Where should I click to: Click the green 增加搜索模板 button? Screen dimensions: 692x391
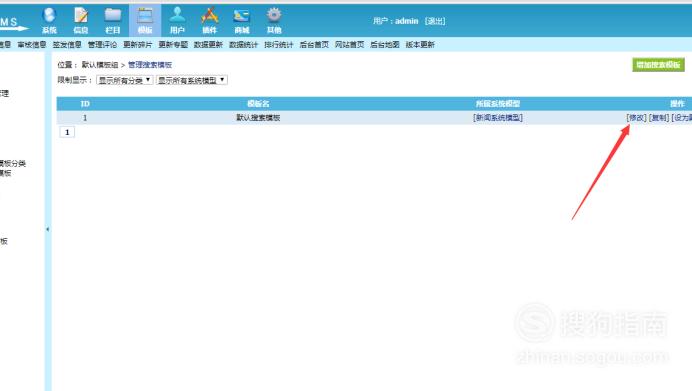[x=658, y=65]
